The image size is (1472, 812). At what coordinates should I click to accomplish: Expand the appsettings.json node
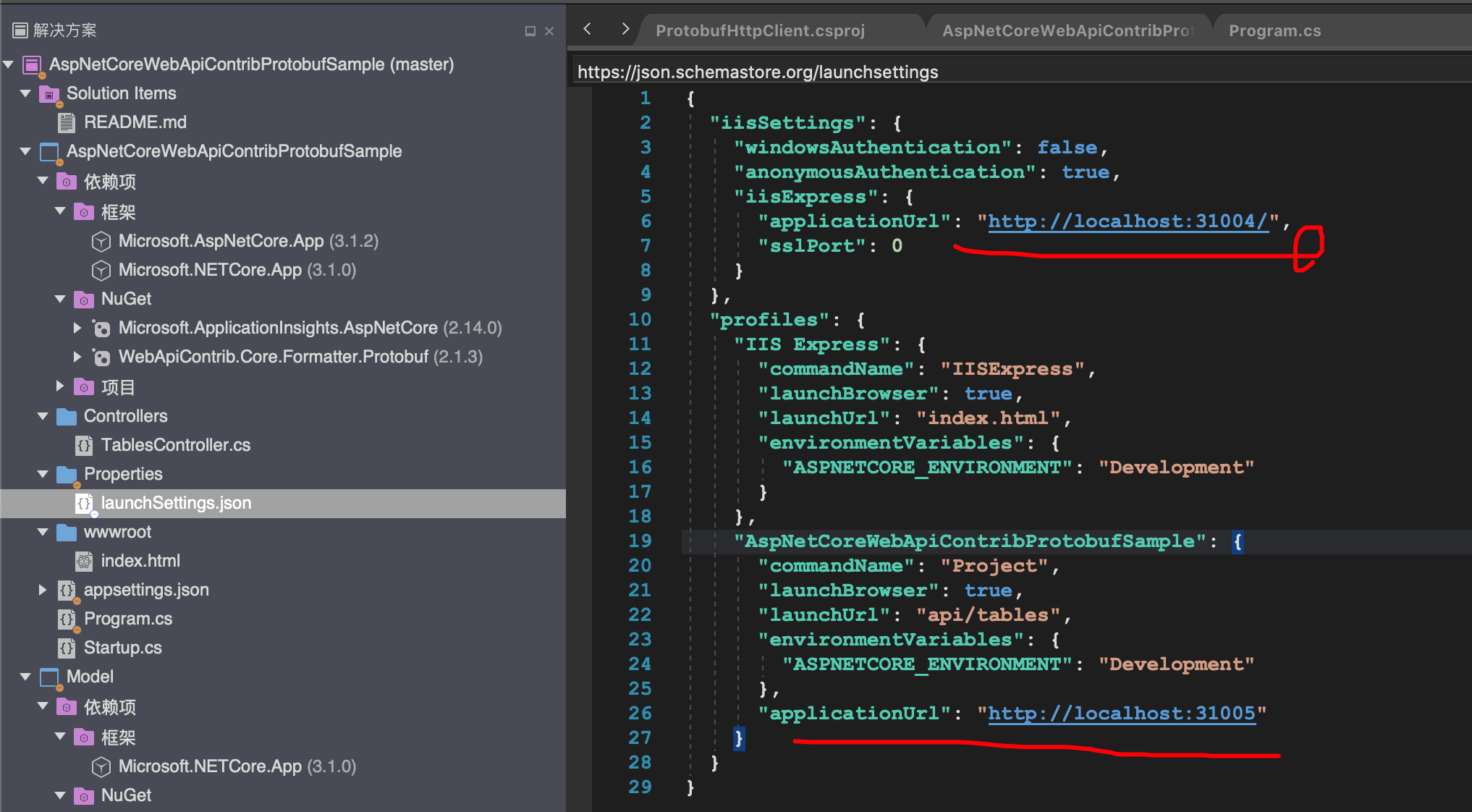43,590
